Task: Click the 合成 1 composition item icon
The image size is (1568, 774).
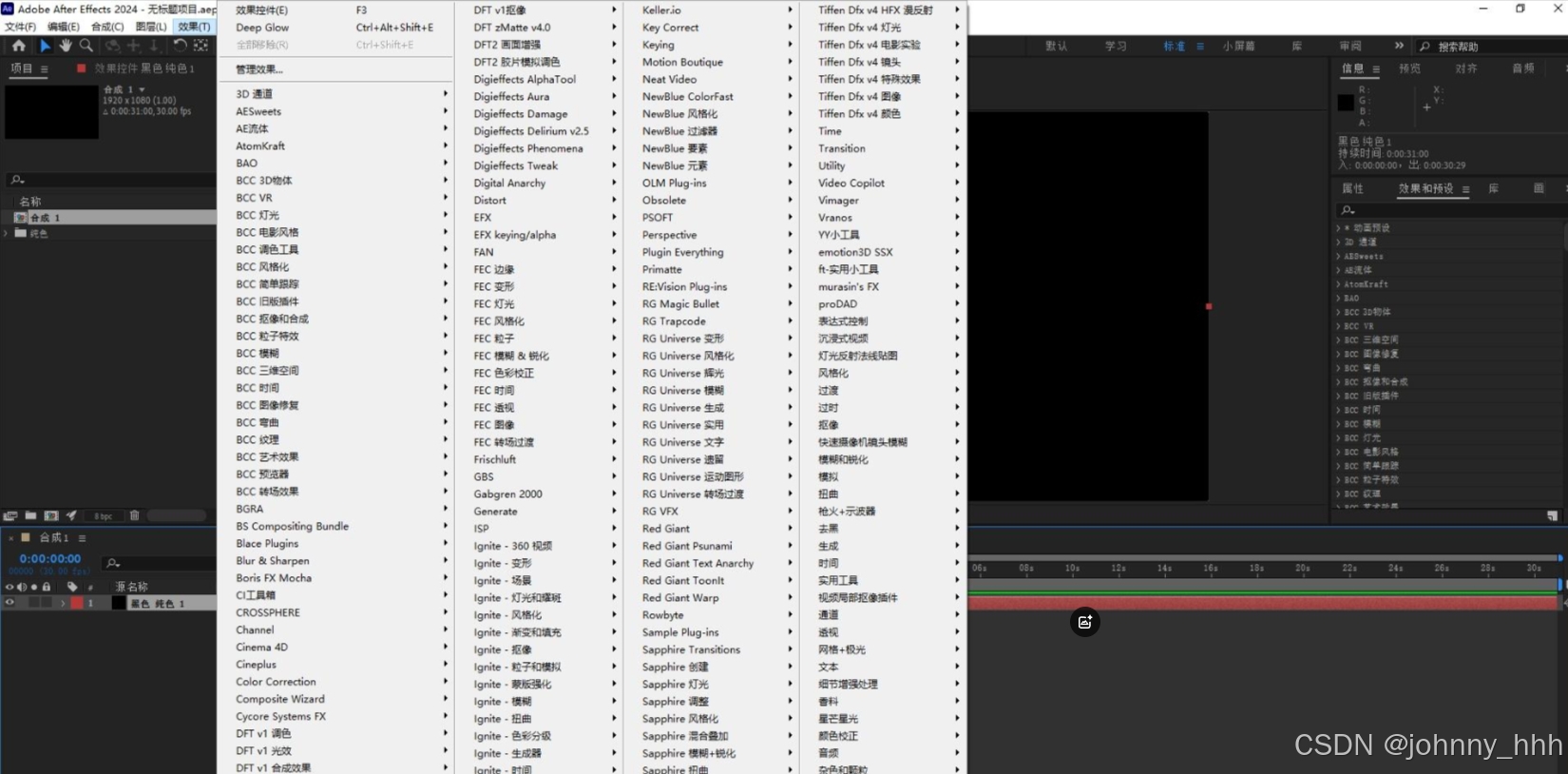Action: pos(20,218)
